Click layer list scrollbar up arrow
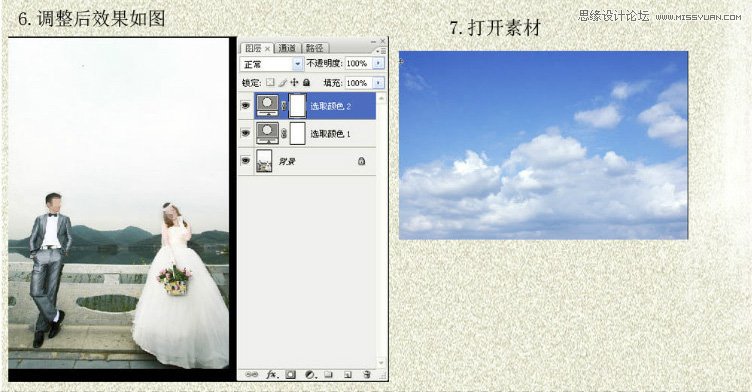Image resolution: width=752 pixels, height=392 pixels. coord(381,97)
